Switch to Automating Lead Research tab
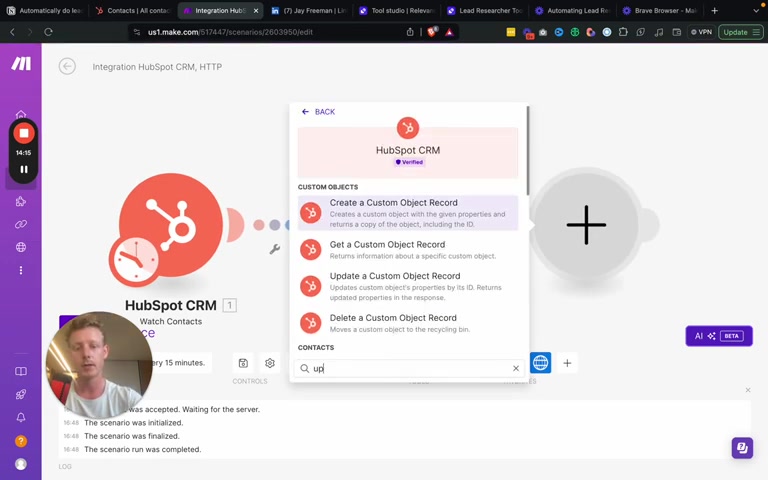The width and height of the screenshot is (768, 480). [x=572, y=10]
